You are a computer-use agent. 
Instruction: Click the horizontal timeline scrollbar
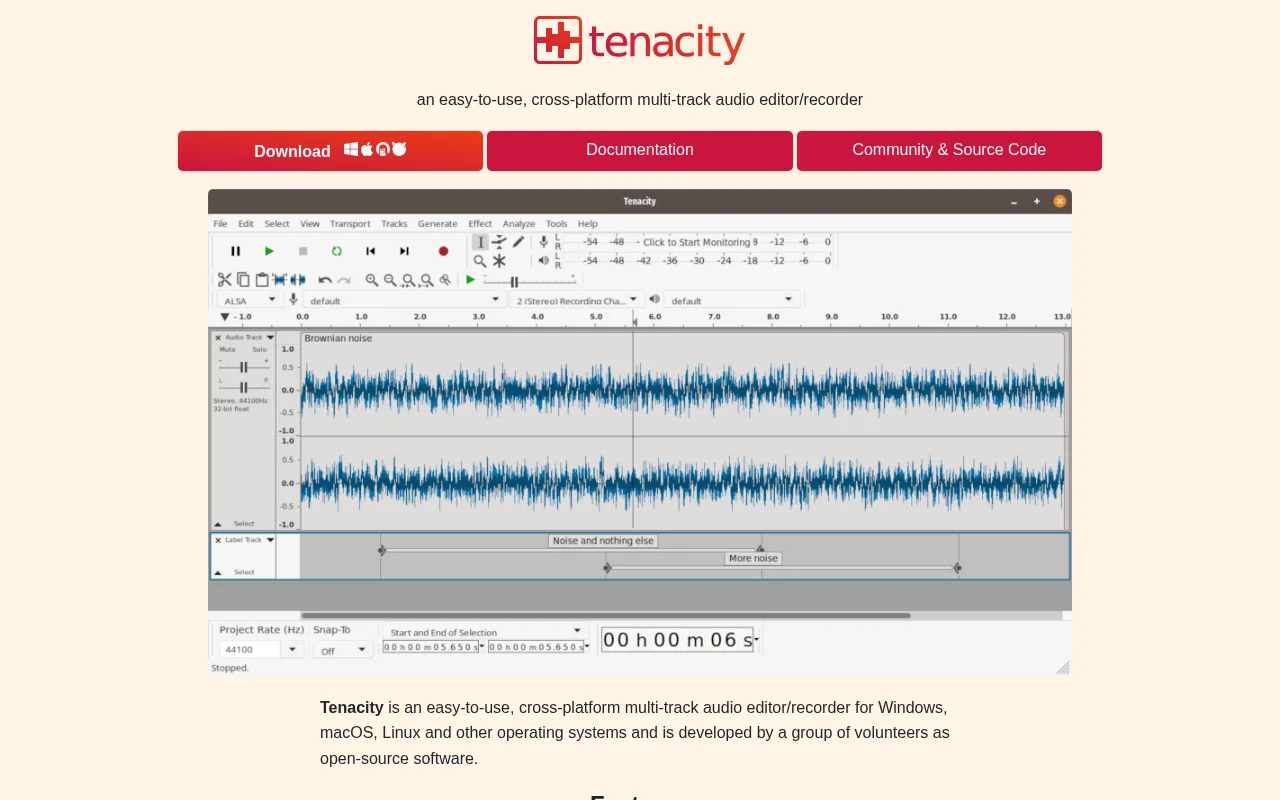(605, 615)
